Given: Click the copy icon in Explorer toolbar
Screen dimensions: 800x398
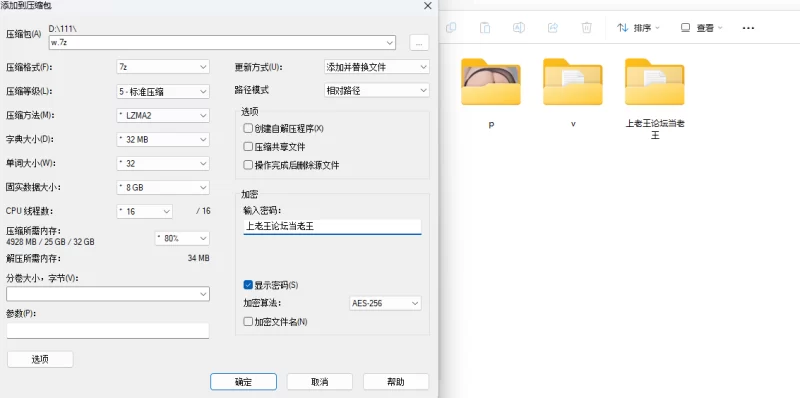Looking at the screenshot, I should click(x=451, y=28).
